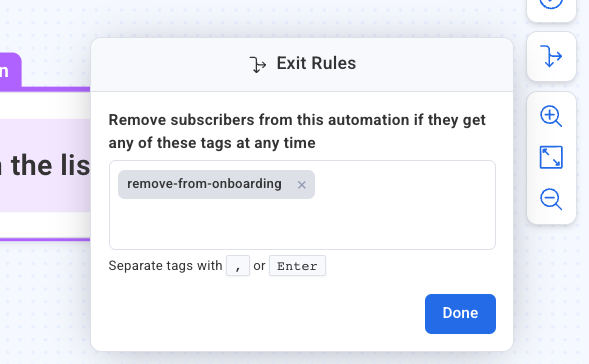Image resolution: width=589 pixels, height=364 pixels.
Task: Click the branching arrow icon beside Exit Rules title
Action: click(x=258, y=64)
